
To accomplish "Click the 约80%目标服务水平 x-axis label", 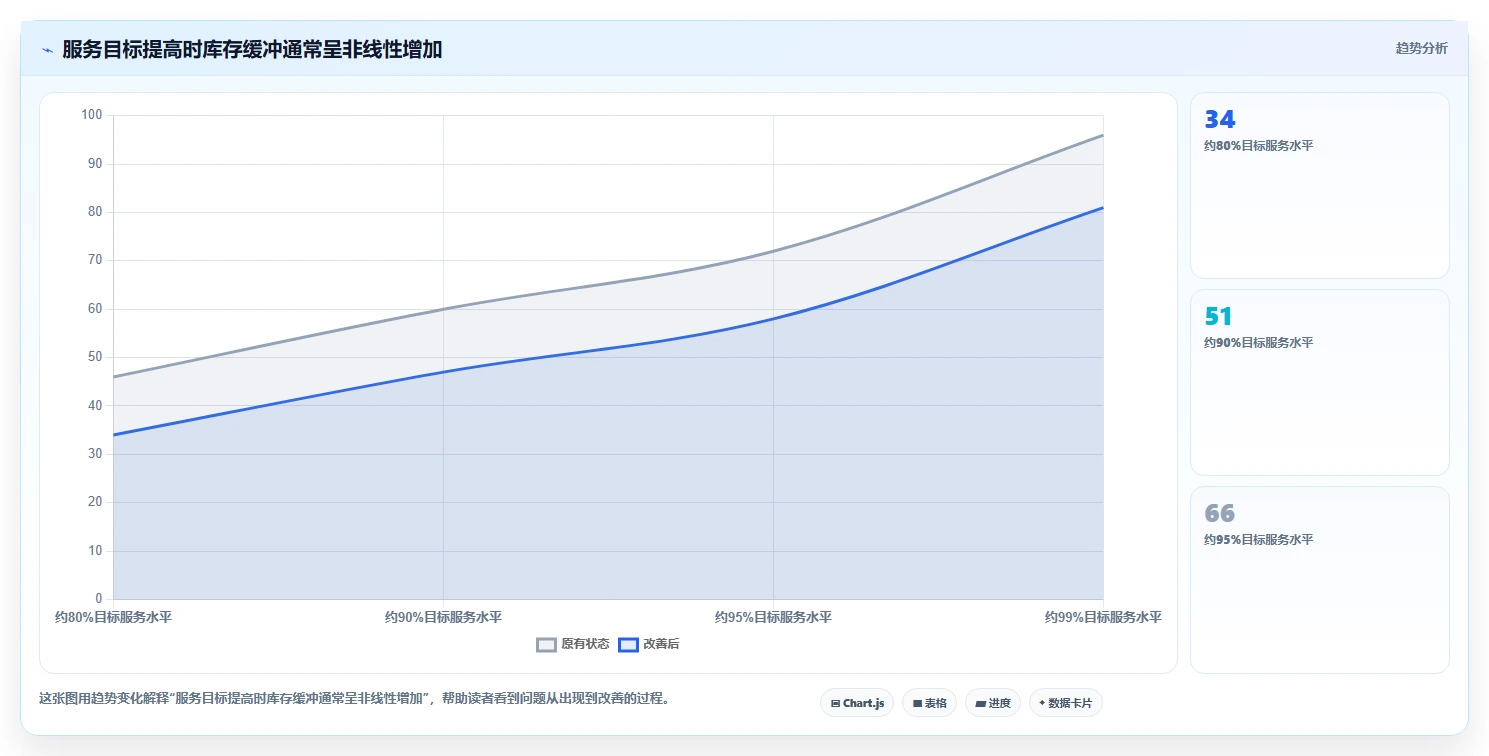I will [113, 617].
